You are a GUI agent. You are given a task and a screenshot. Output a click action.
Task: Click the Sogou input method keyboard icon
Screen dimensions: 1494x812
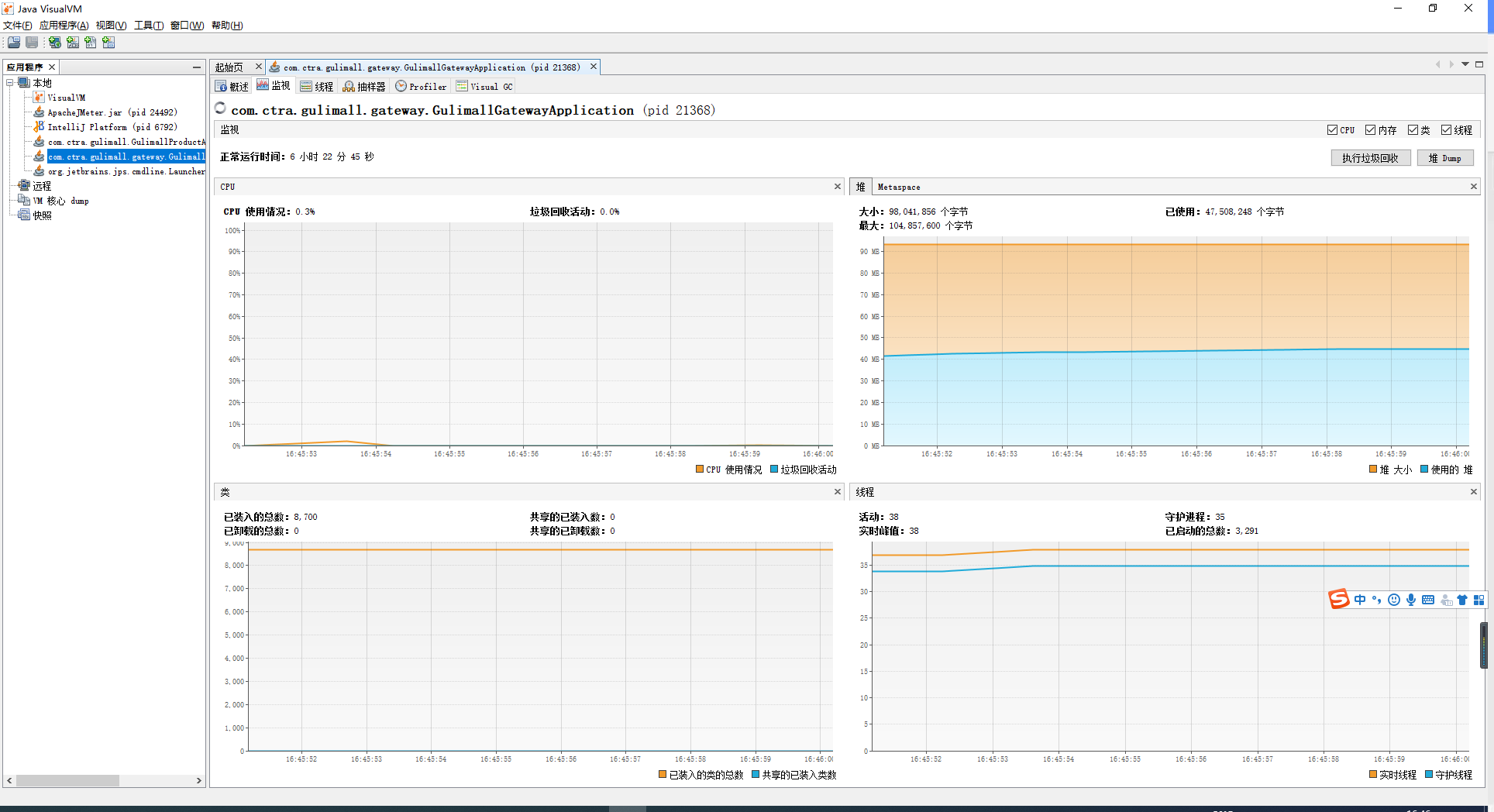coord(1428,600)
